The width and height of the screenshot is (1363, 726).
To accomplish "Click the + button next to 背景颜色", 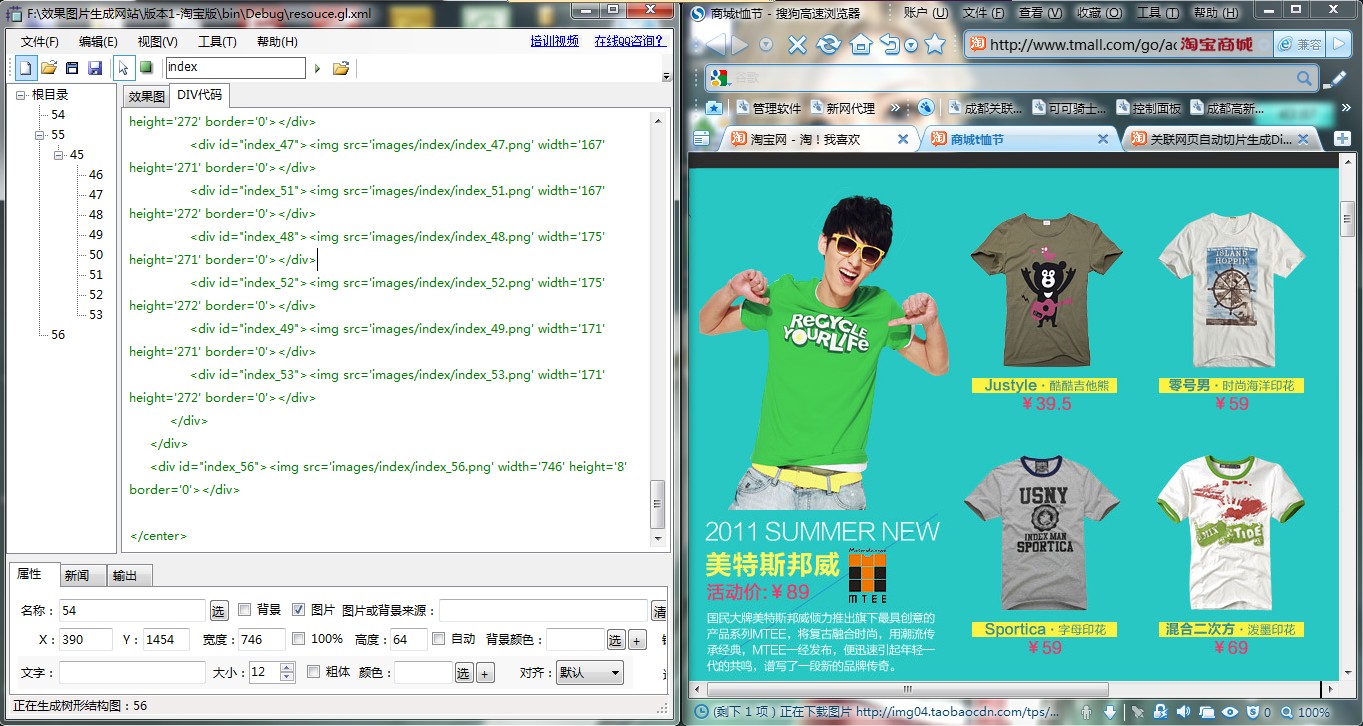I will 637,640.
